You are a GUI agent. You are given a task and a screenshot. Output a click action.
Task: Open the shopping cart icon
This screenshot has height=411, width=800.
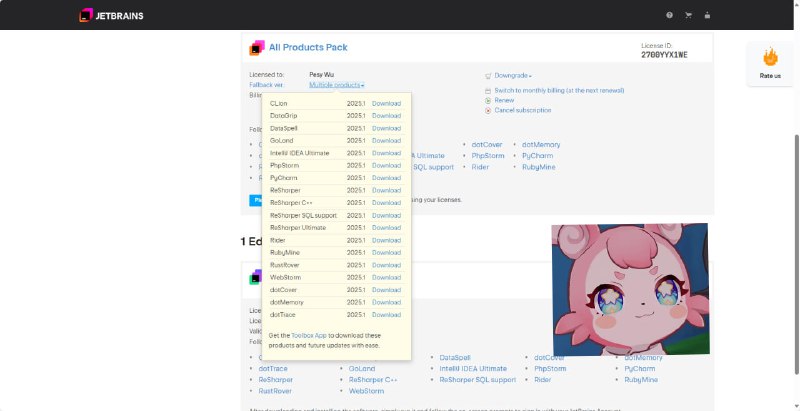pyautogui.click(x=688, y=15)
